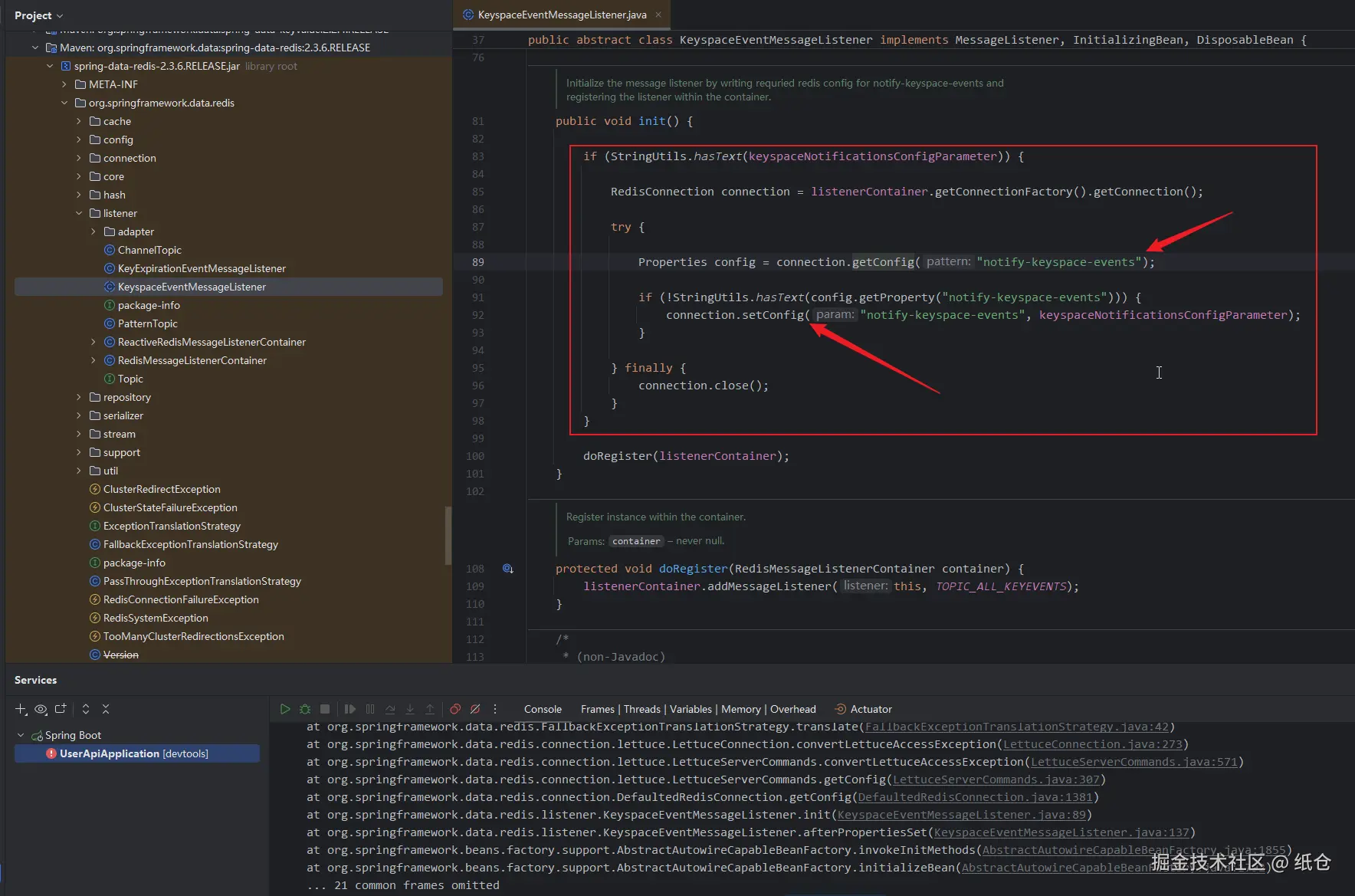Click the Step Over icon

[390, 709]
